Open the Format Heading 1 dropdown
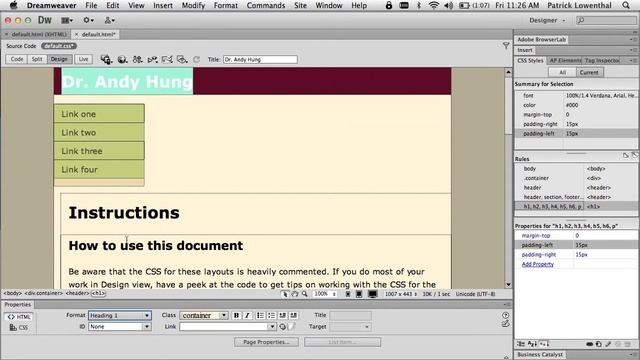640x360 pixels. pos(120,316)
